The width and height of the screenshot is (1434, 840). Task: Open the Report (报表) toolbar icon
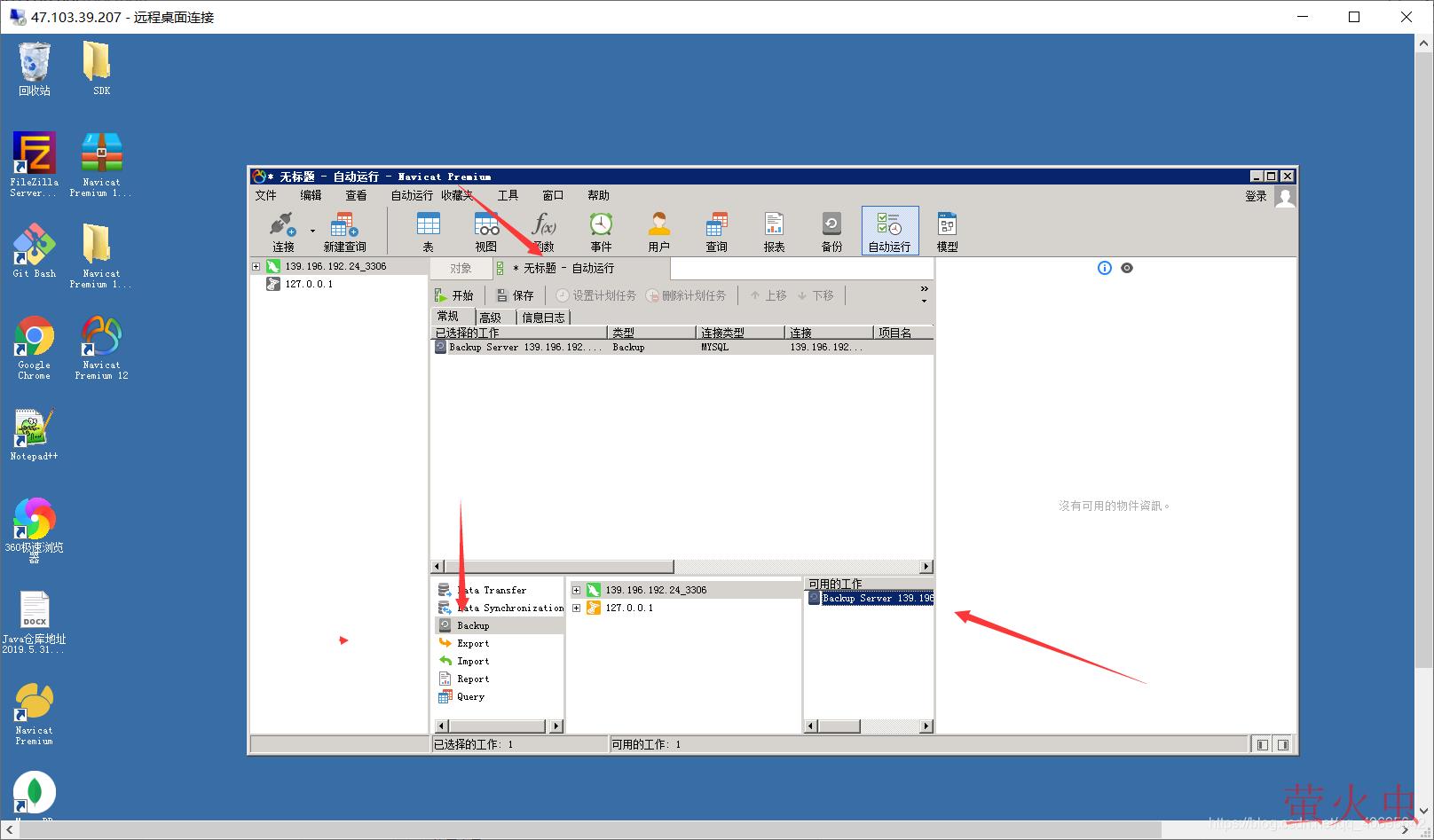click(x=774, y=232)
